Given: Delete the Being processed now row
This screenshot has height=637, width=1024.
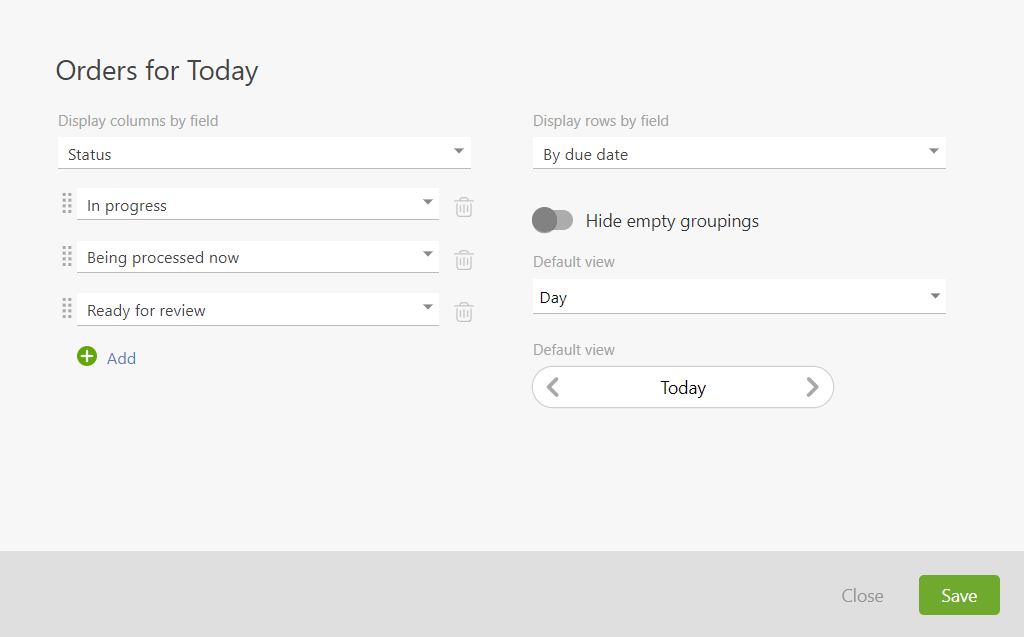Looking at the screenshot, I should pos(464,260).
